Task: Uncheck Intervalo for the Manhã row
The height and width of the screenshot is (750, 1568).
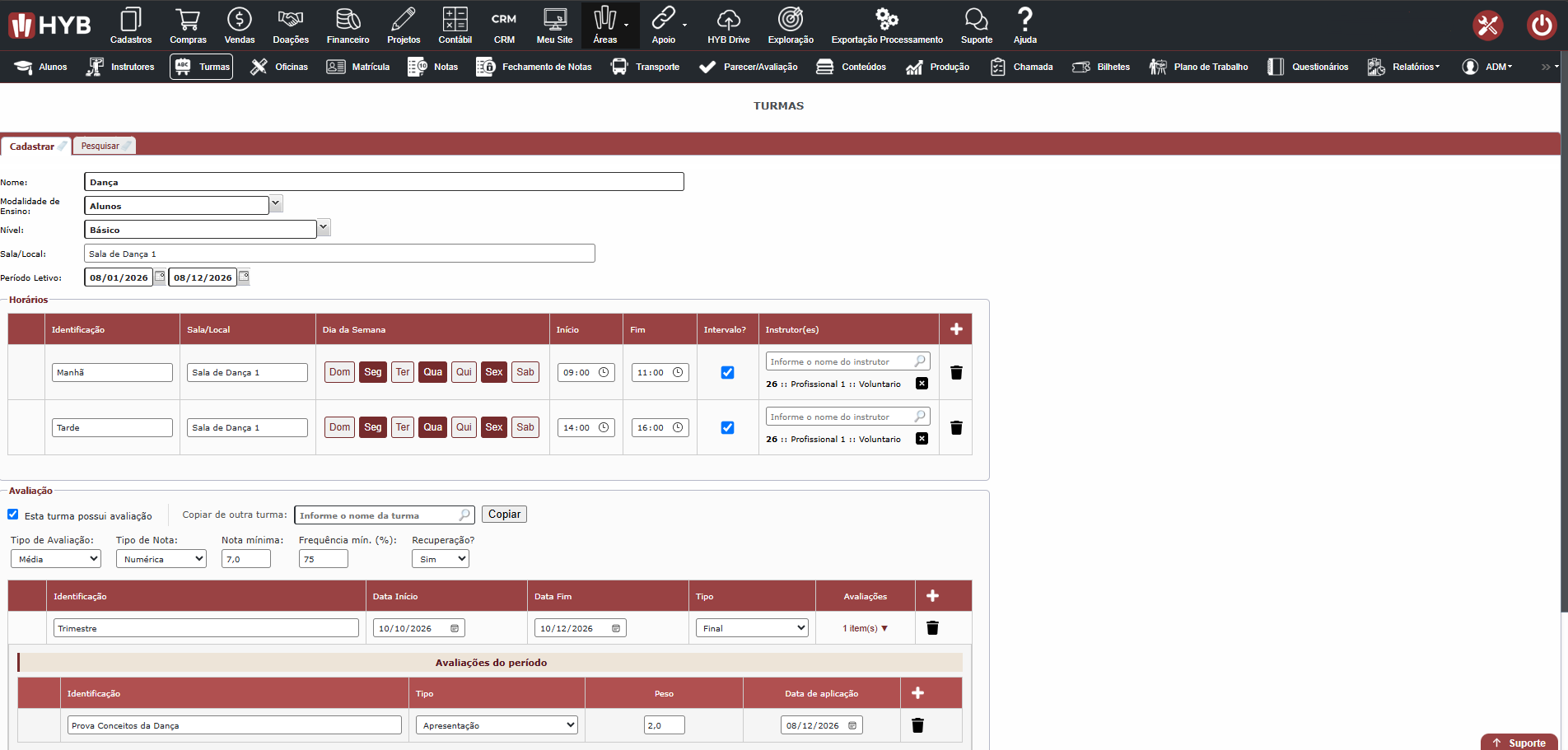Action: pos(727,372)
